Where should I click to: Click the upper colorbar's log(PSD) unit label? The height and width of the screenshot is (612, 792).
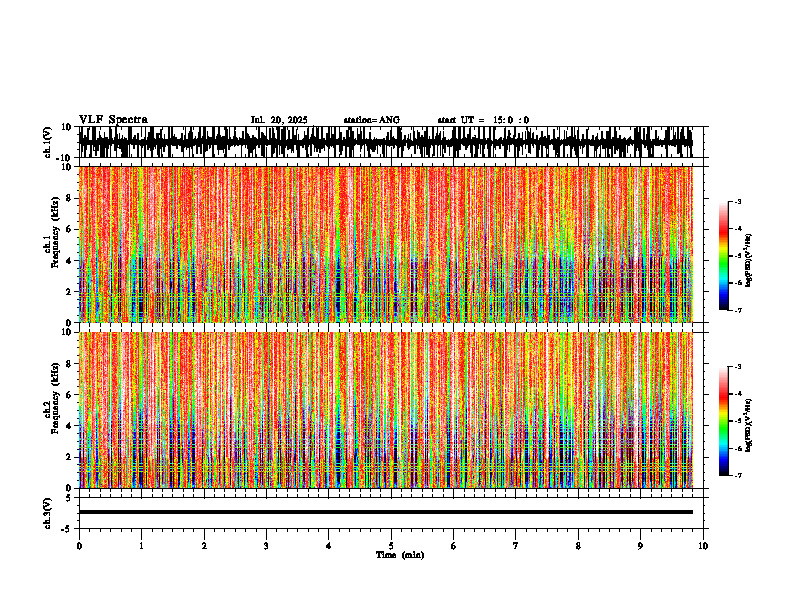(749, 260)
